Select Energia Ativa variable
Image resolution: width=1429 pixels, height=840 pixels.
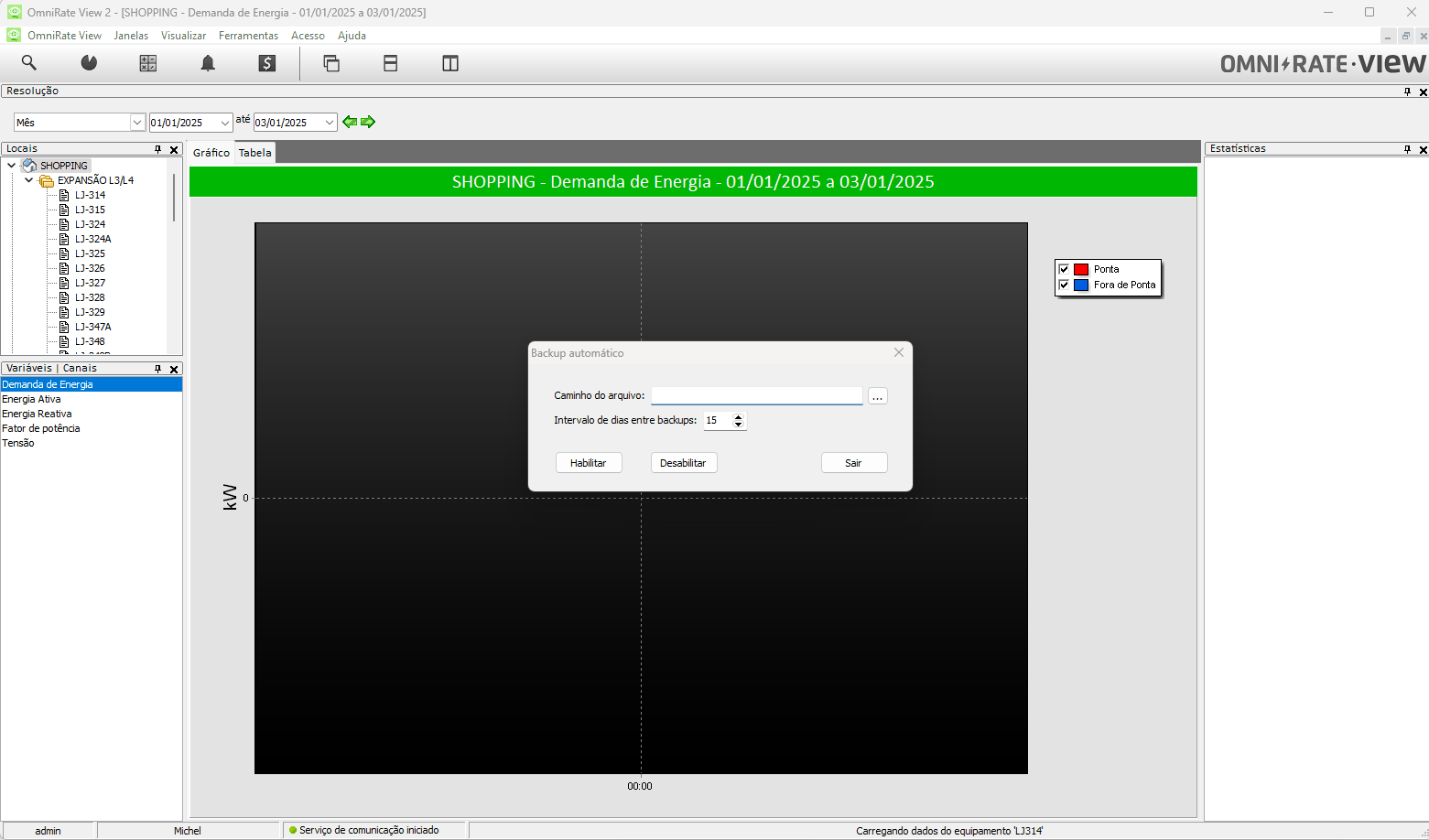[x=92, y=399]
